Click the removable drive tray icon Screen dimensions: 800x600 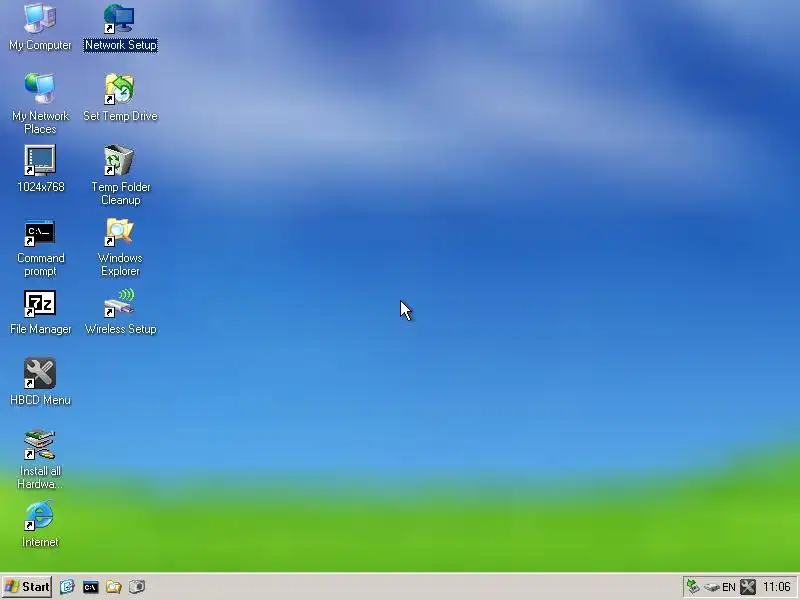712,587
